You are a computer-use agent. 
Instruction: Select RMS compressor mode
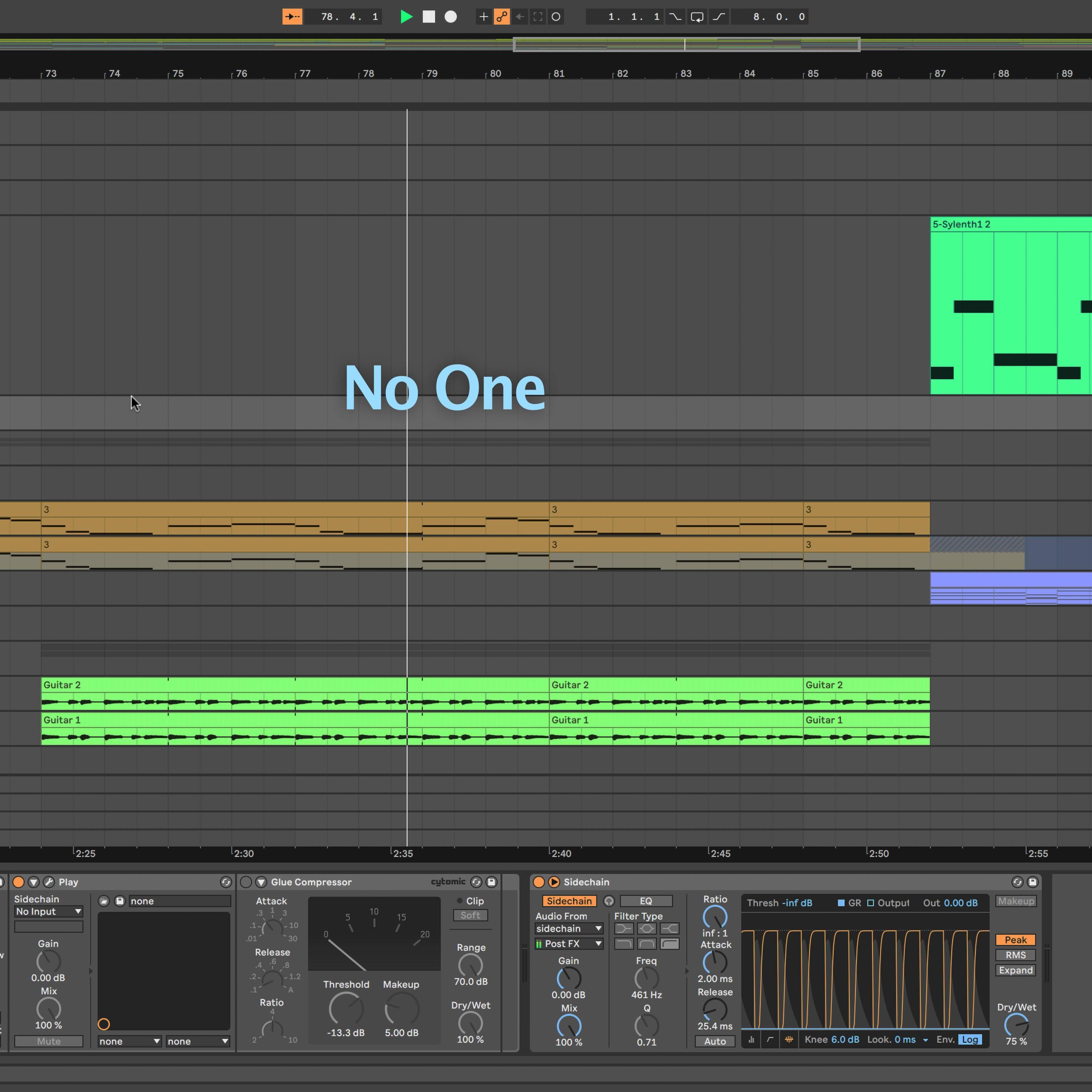(1016, 955)
